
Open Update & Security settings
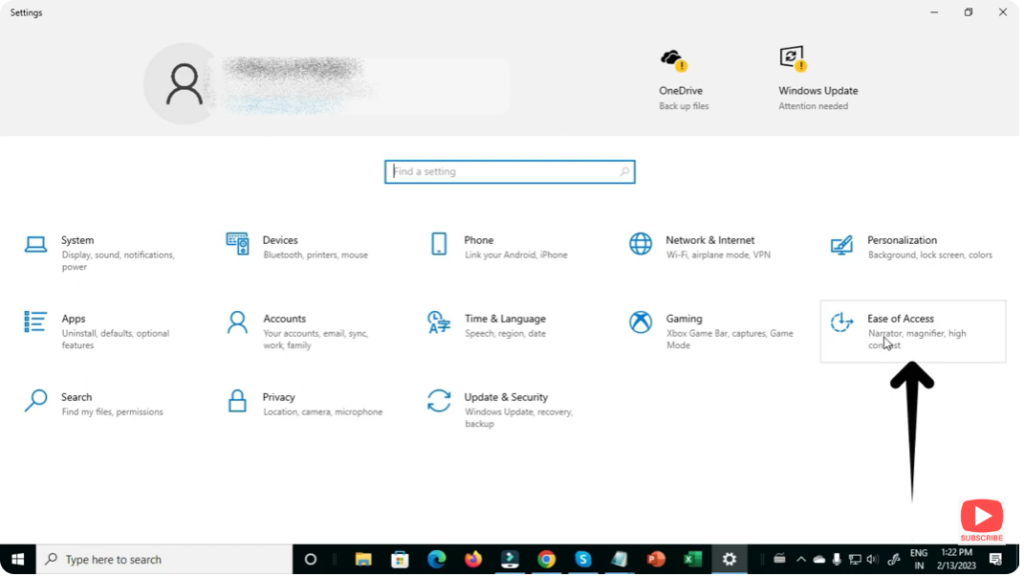pos(505,398)
